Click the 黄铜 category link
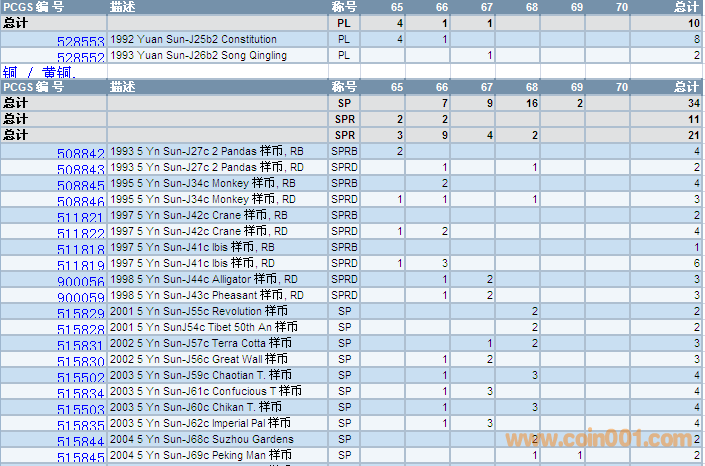Viewport: 705px width, 466px height. [56, 72]
